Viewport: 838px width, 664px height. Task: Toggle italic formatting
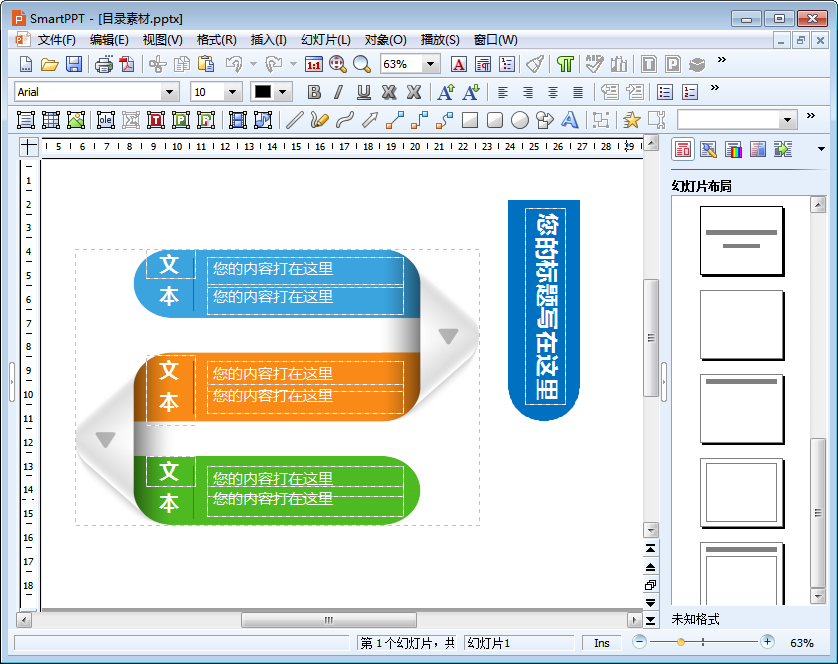point(338,92)
